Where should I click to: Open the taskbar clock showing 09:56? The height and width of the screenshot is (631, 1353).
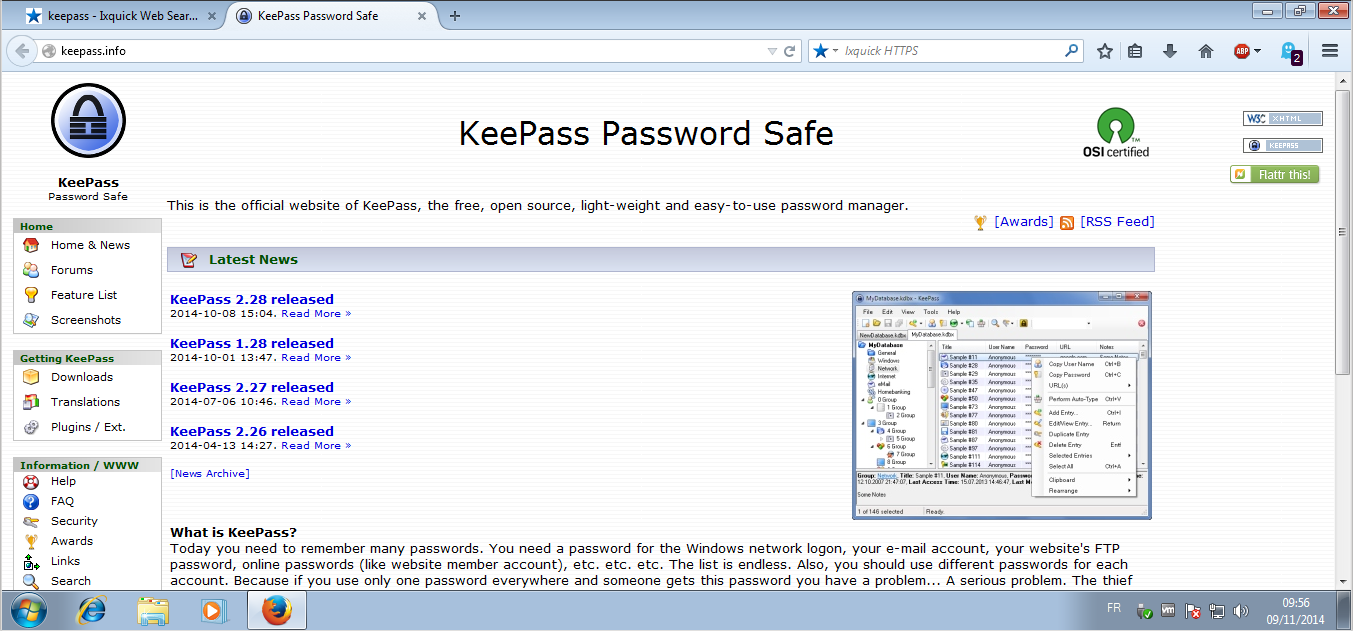click(x=1296, y=611)
